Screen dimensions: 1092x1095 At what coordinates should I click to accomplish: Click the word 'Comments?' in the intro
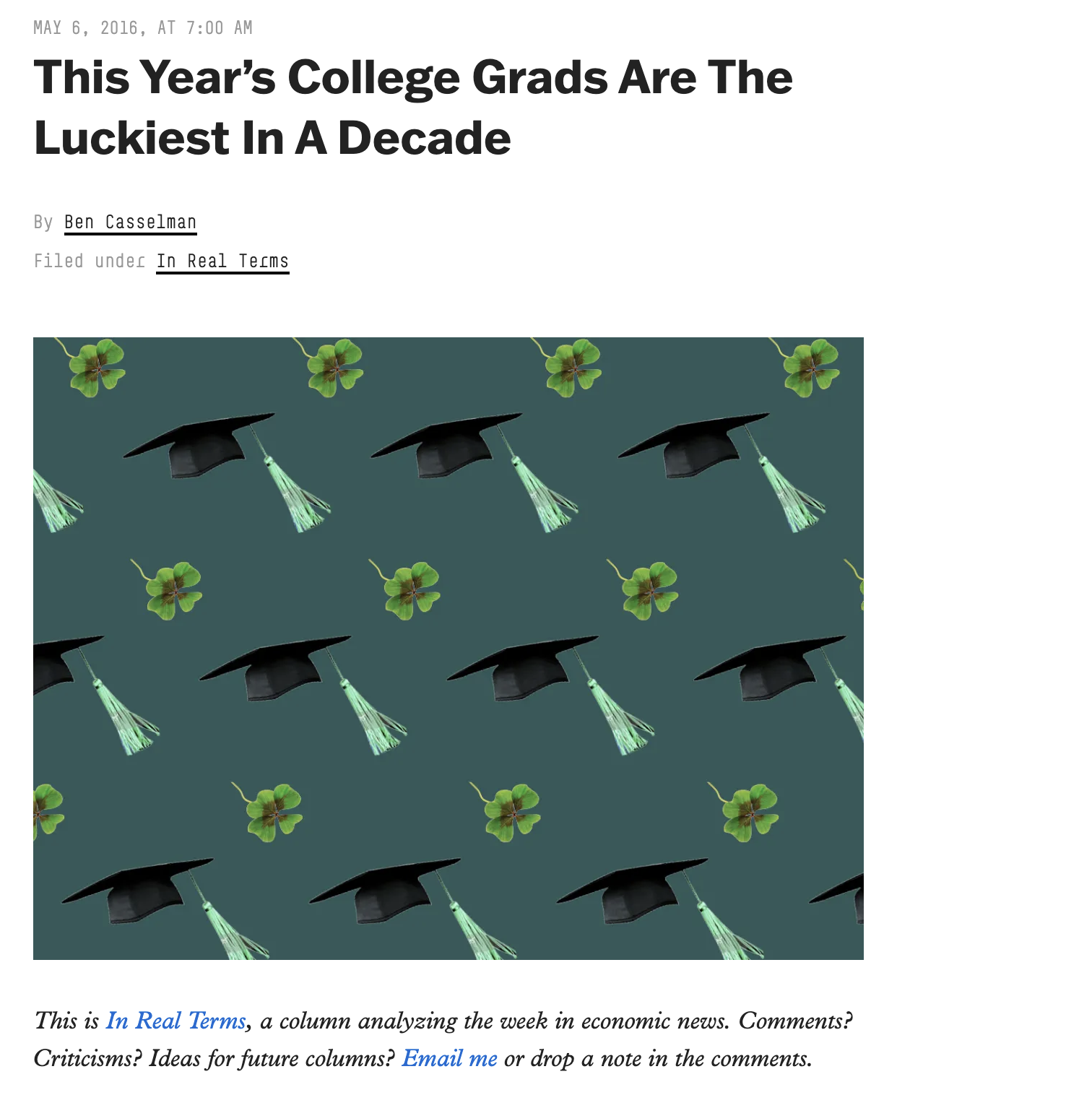(795, 1021)
